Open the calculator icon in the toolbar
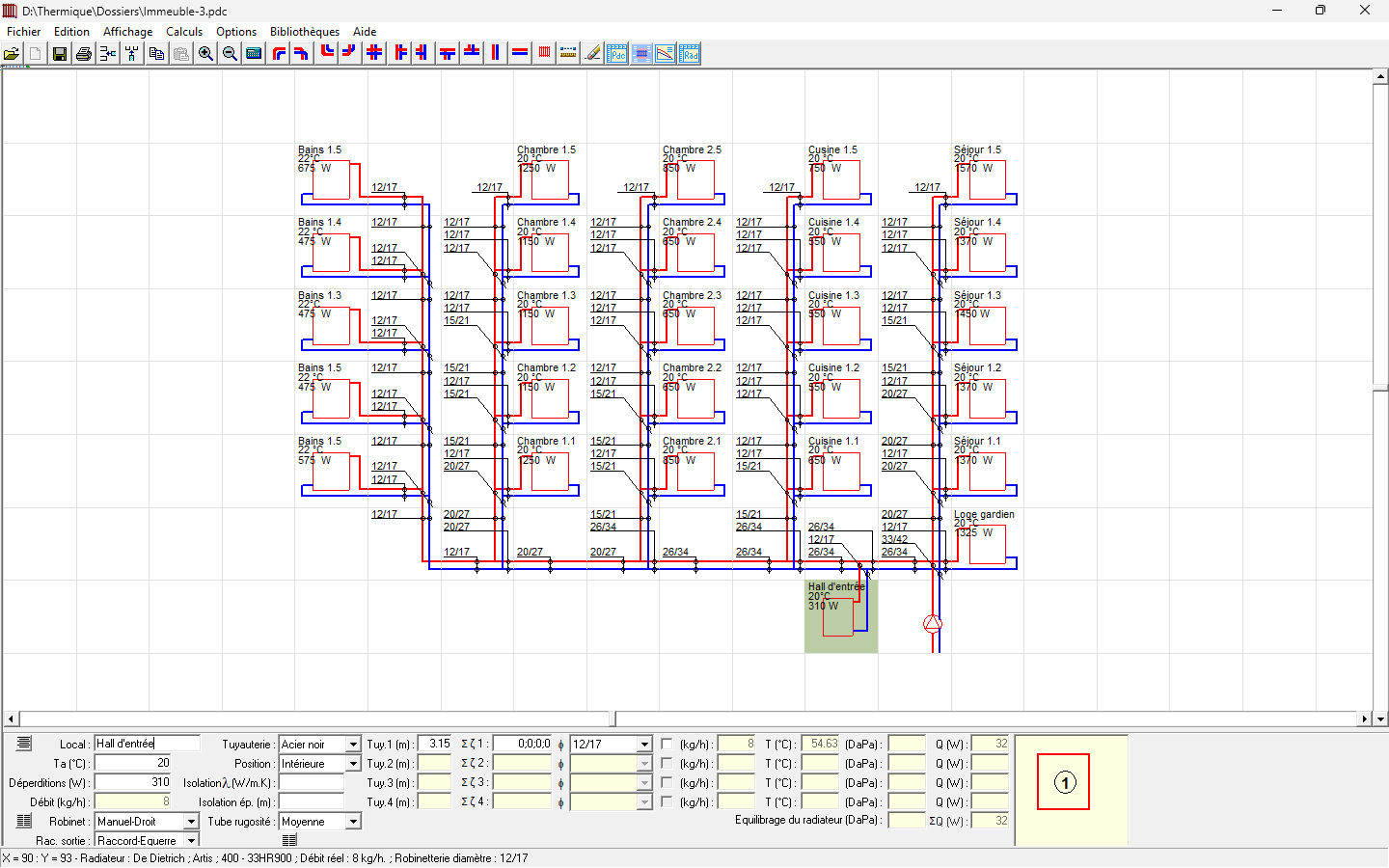 point(254,54)
